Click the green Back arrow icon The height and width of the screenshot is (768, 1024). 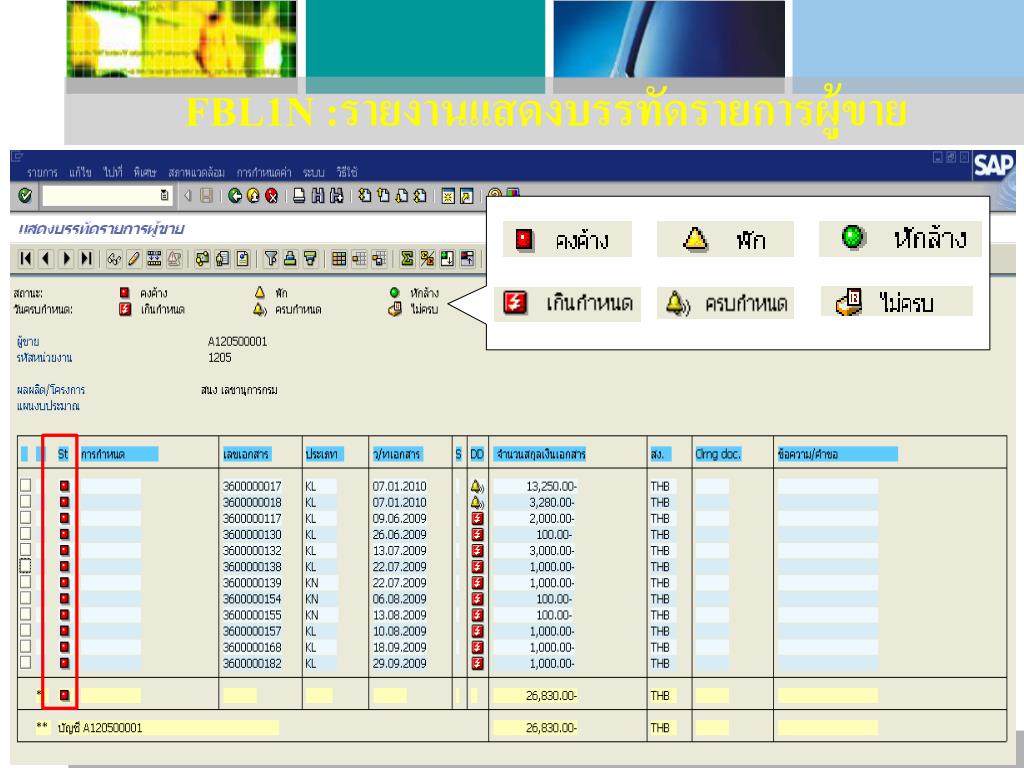[x=235, y=195]
